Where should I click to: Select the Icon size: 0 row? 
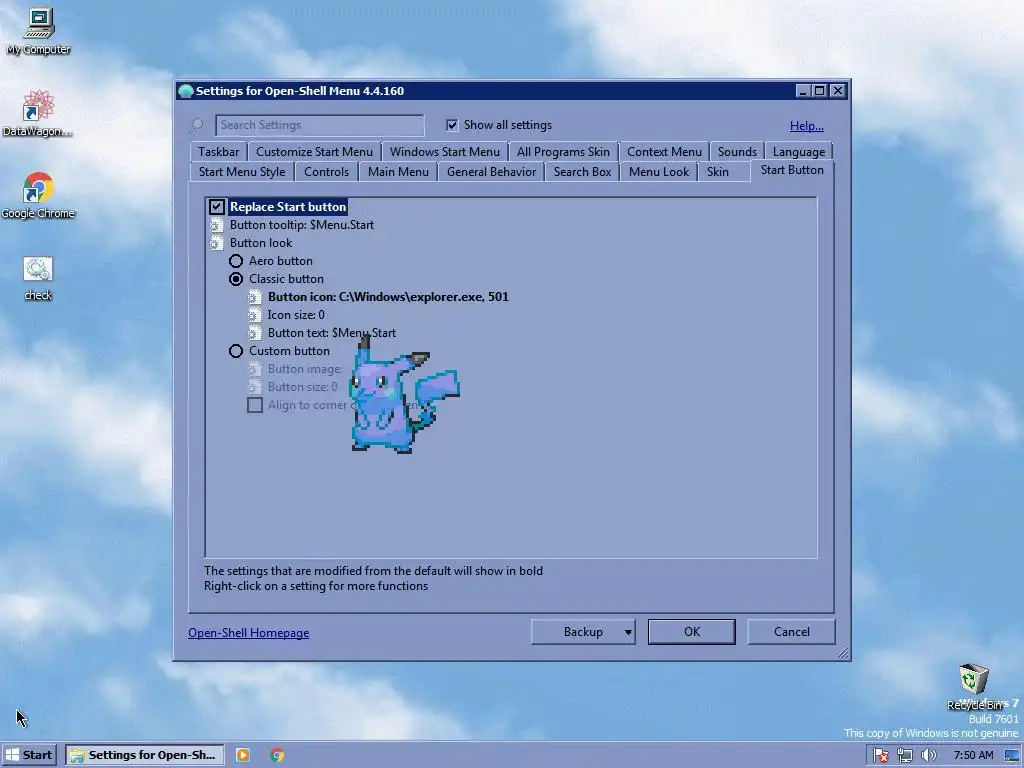[x=296, y=315]
